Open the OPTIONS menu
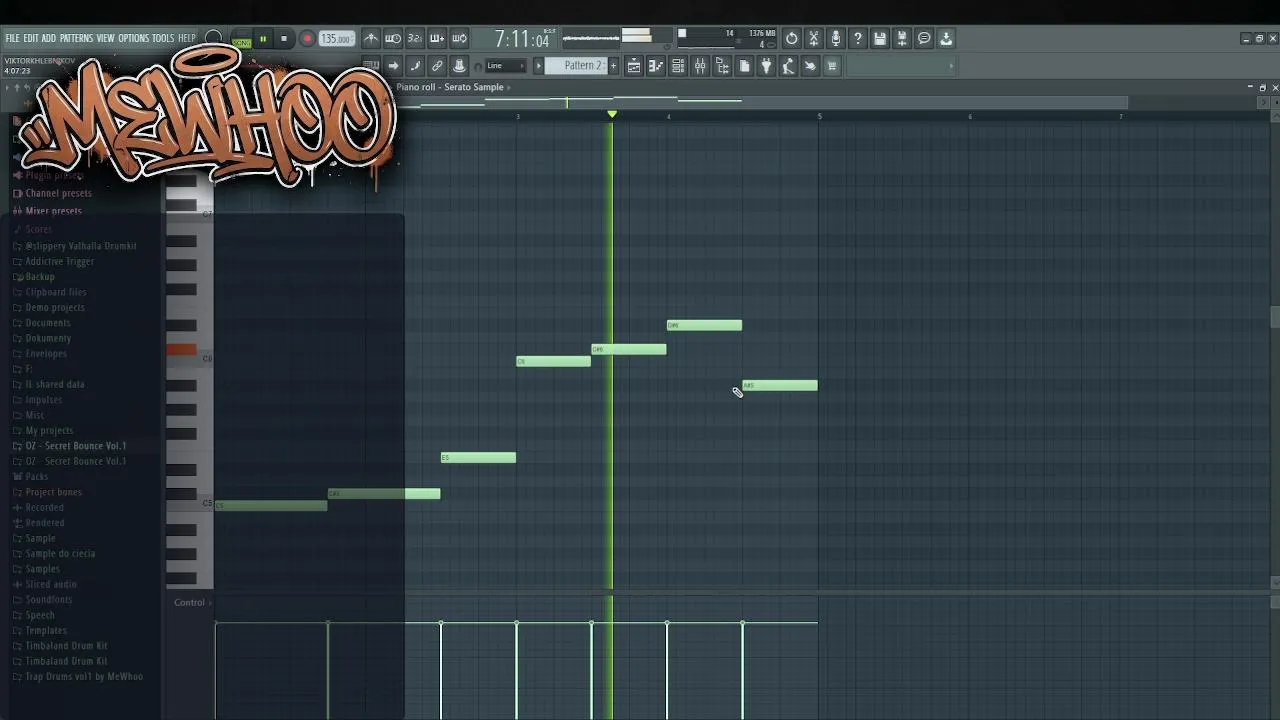1280x720 pixels. [133, 39]
